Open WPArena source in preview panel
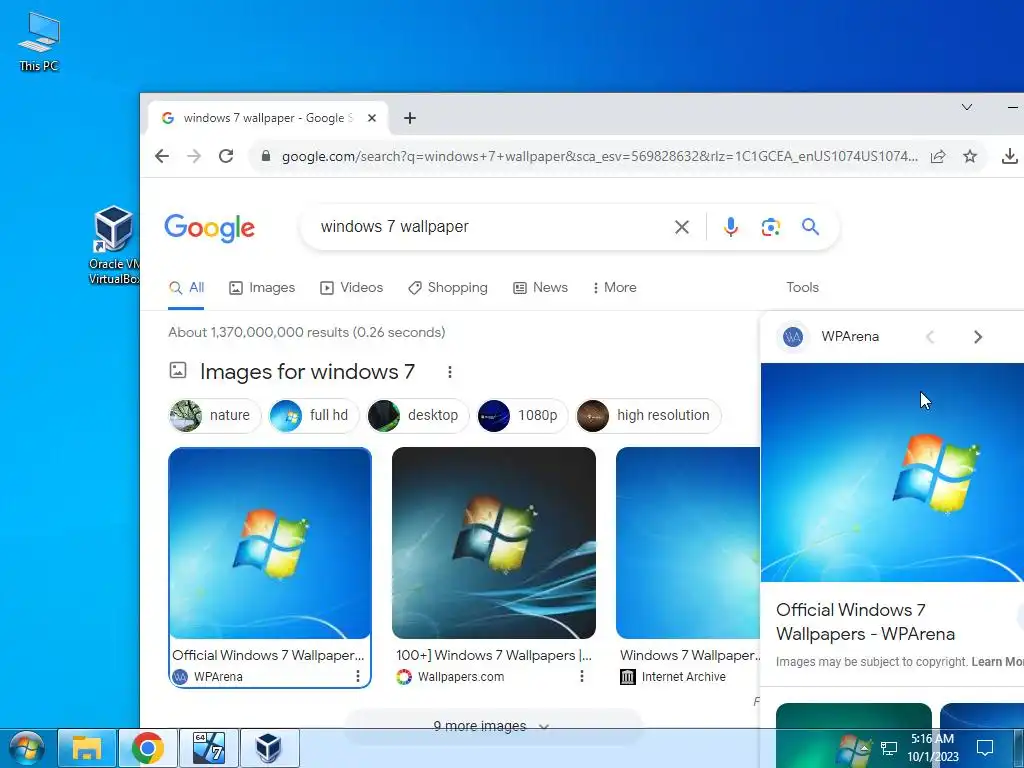 [x=829, y=337]
